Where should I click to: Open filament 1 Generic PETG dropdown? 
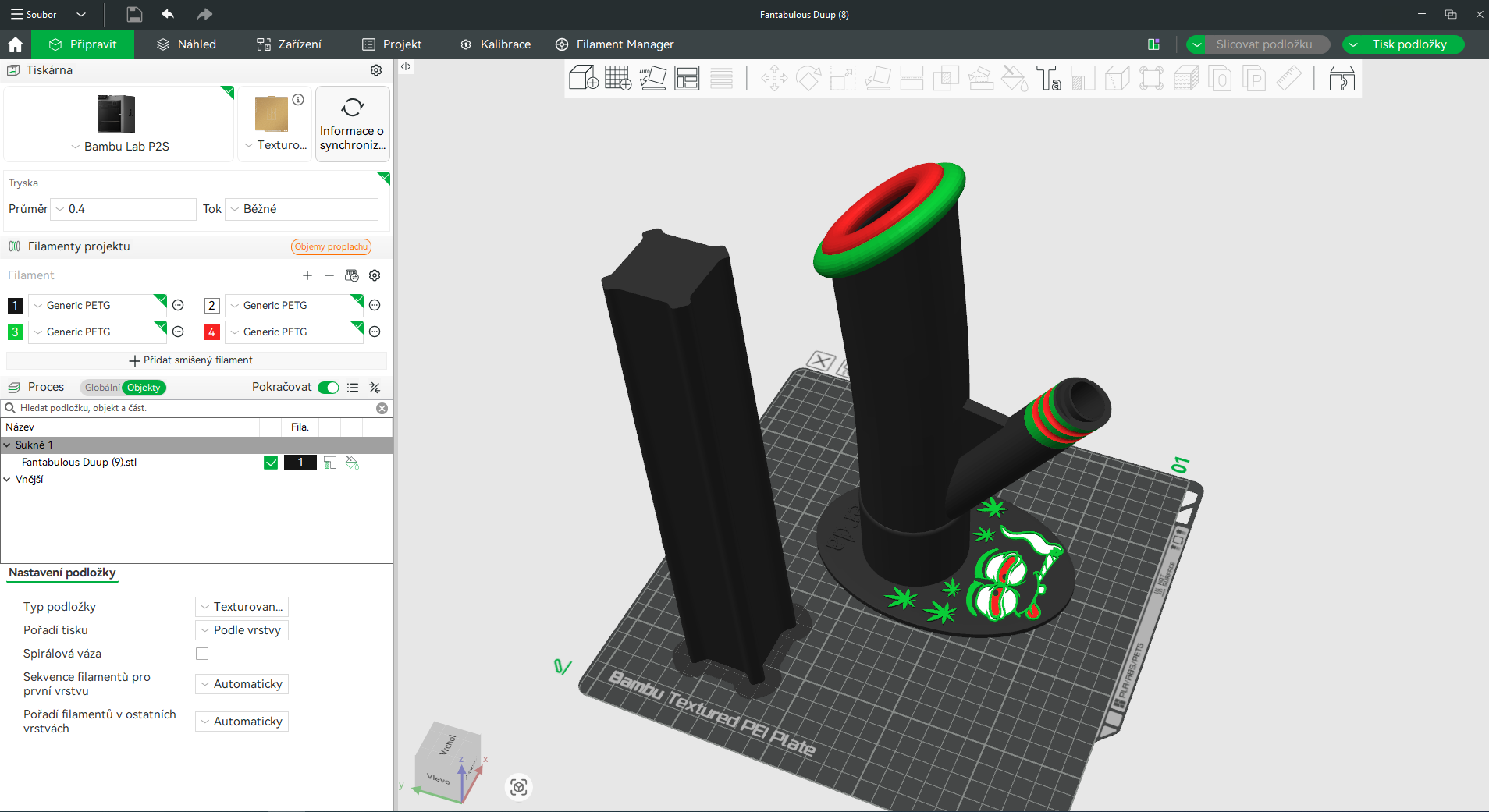(x=98, y=305)
